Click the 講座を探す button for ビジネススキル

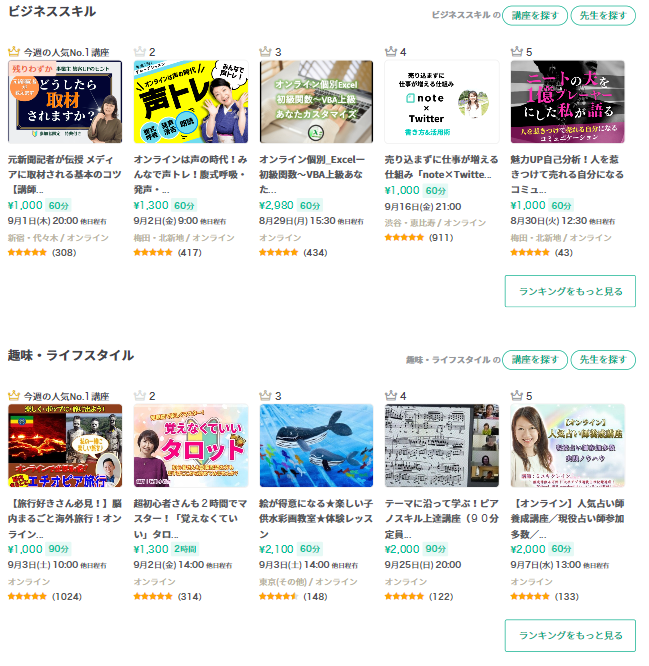pyautogui.click(x=534, y=16)
